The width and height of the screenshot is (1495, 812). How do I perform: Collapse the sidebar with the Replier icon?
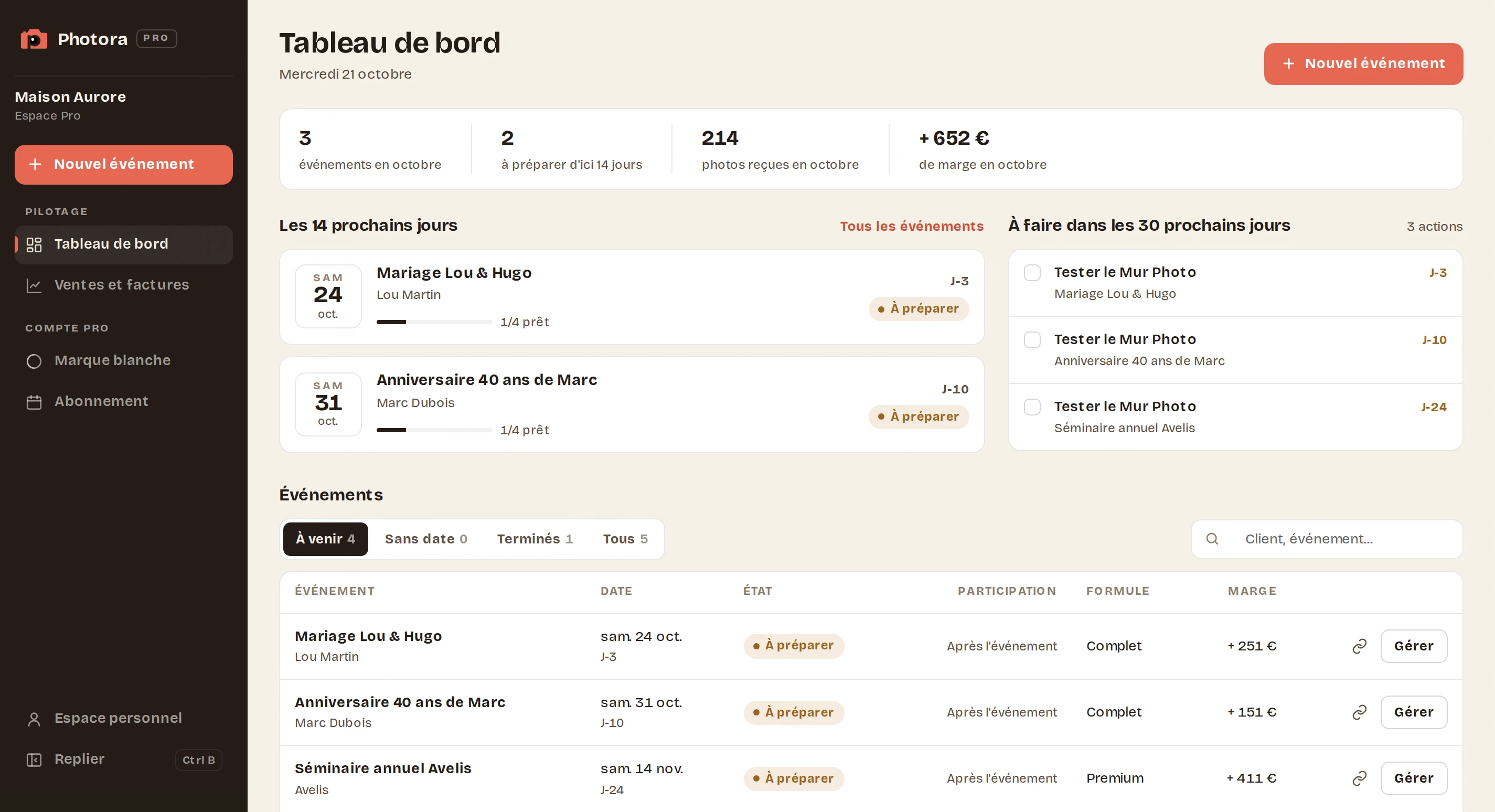34,760
